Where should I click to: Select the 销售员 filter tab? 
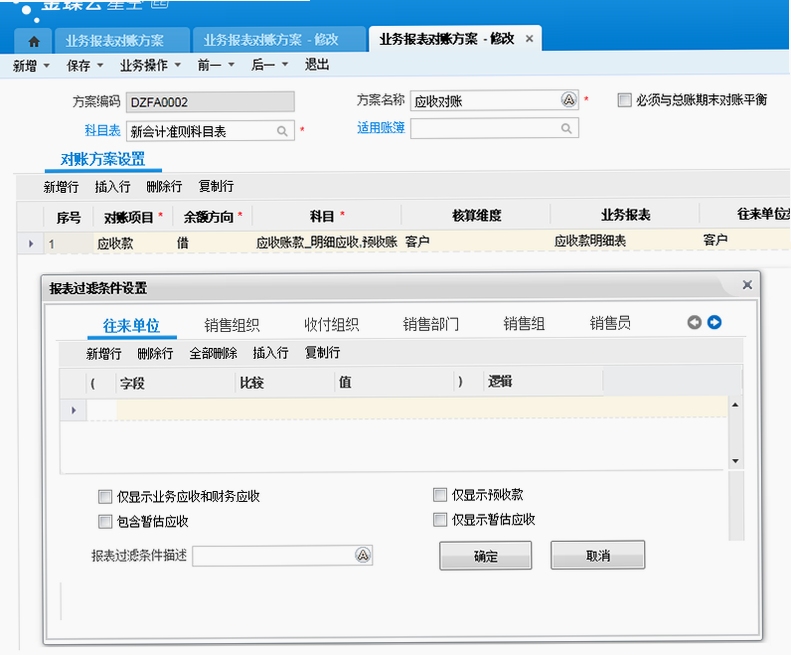click(x=610, y=322)
